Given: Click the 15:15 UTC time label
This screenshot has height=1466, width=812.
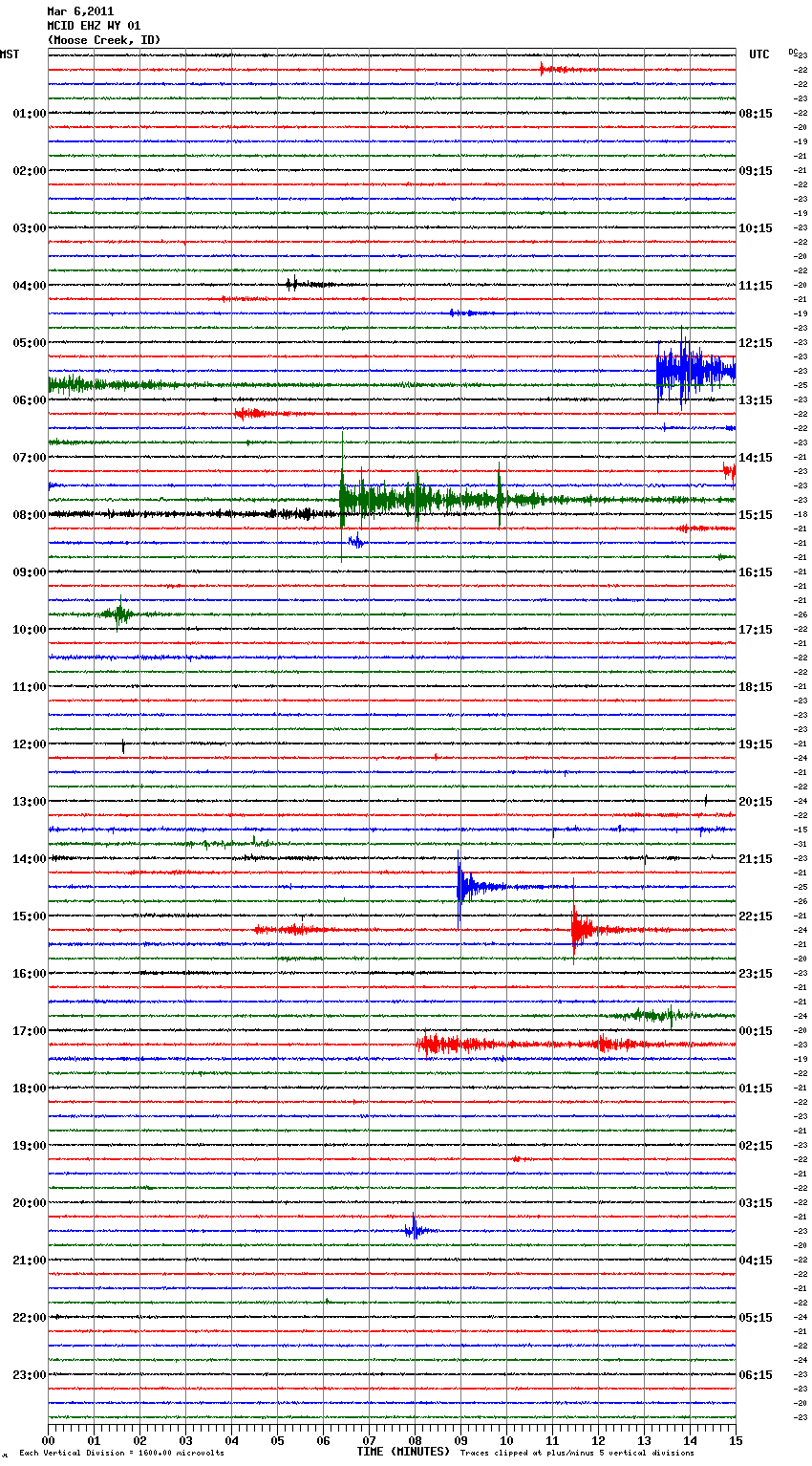Looking at the screenshot, I should tap(756, 515).
